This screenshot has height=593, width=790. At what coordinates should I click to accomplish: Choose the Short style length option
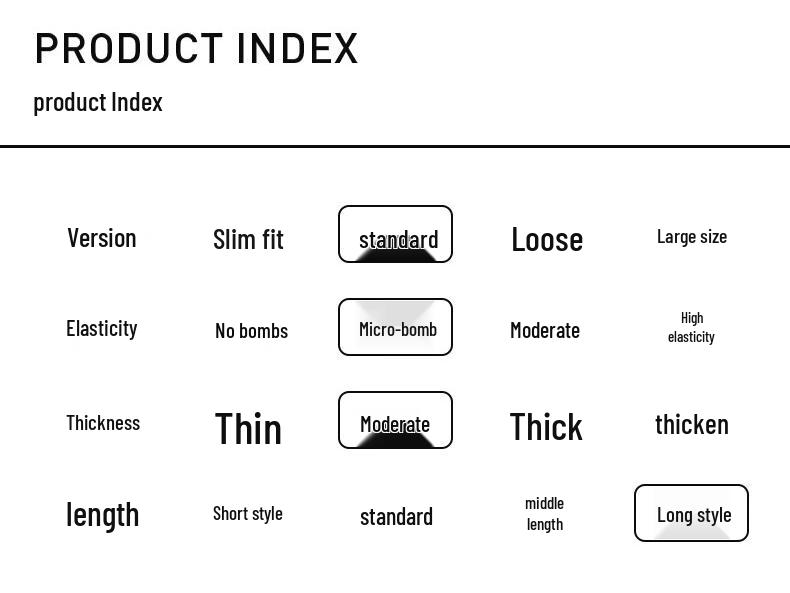coord(248,514)
